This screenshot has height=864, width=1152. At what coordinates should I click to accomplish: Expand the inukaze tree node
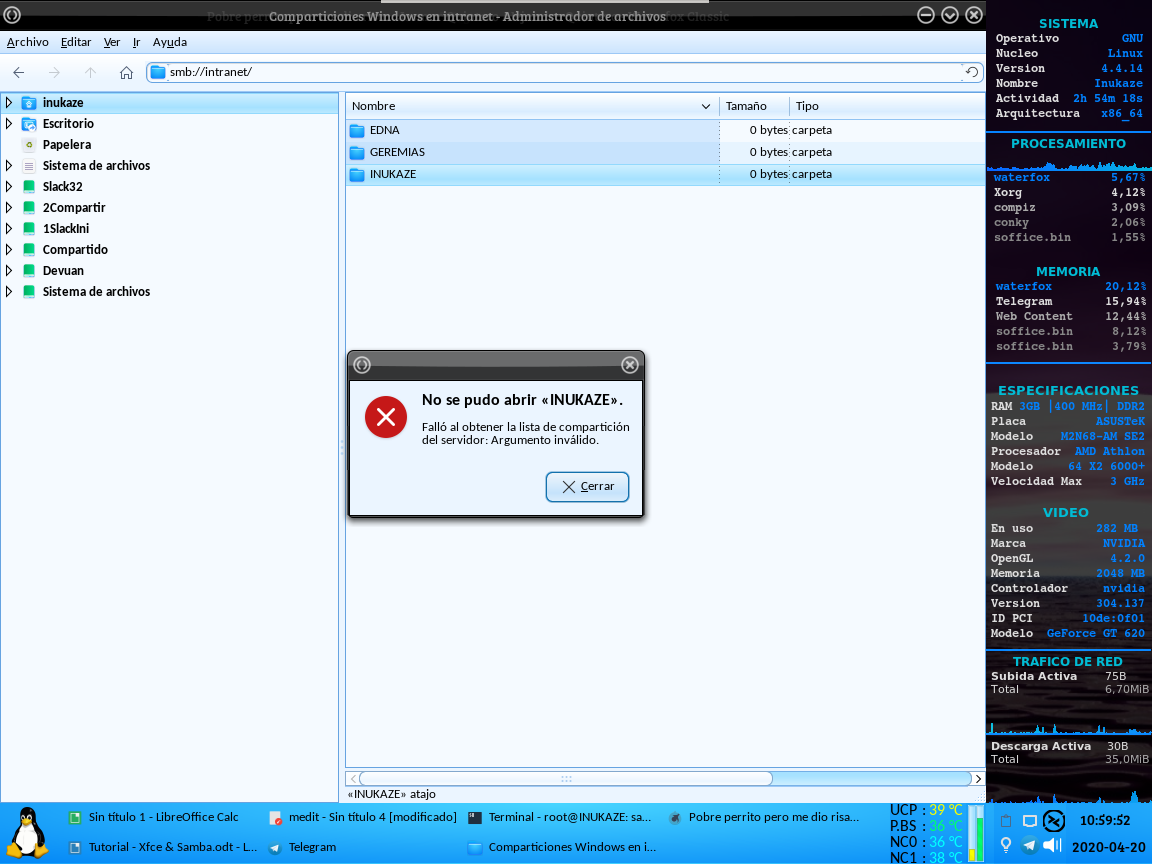tap(9, 103)
